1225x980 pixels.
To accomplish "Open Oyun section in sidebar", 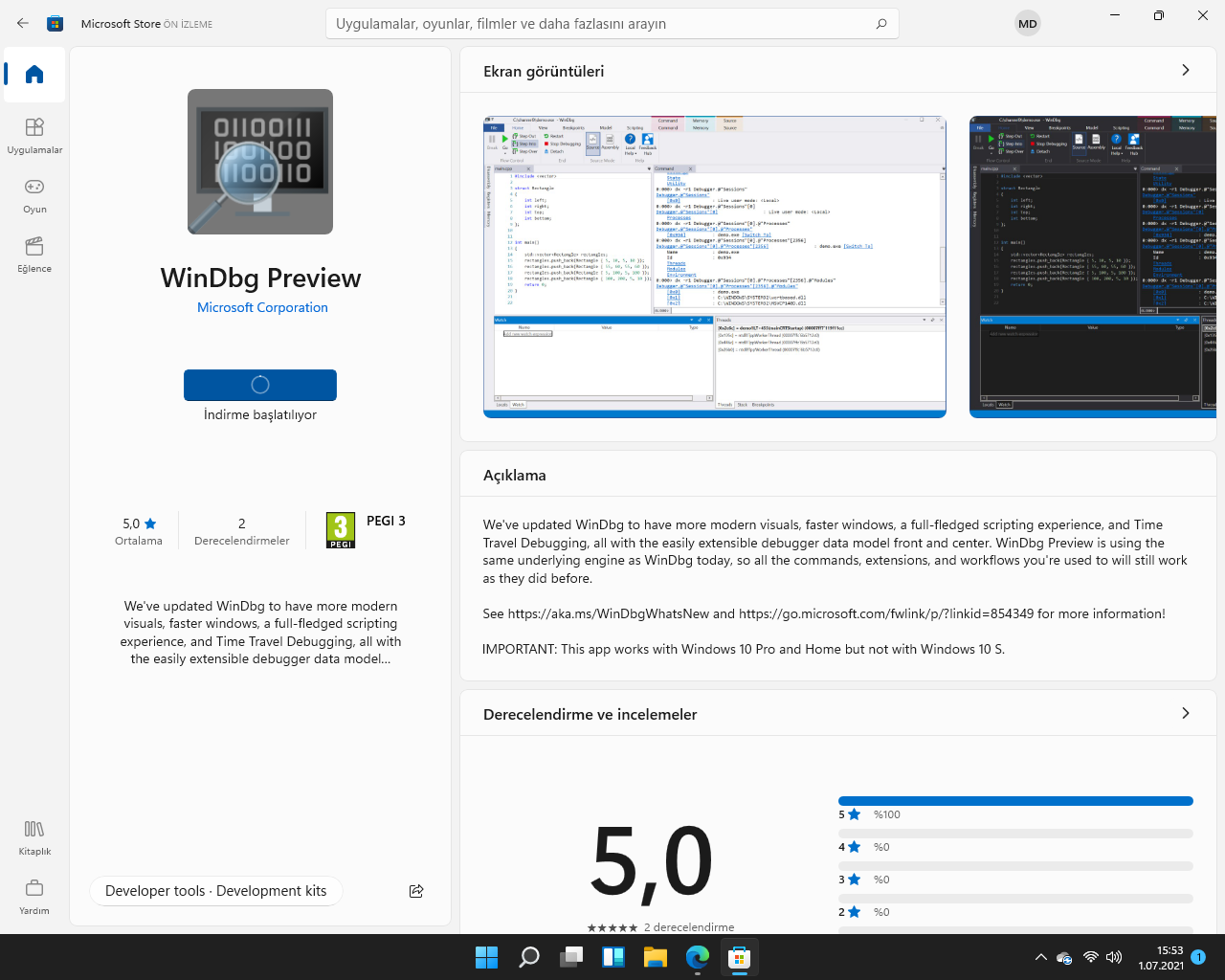I will 34,195.
